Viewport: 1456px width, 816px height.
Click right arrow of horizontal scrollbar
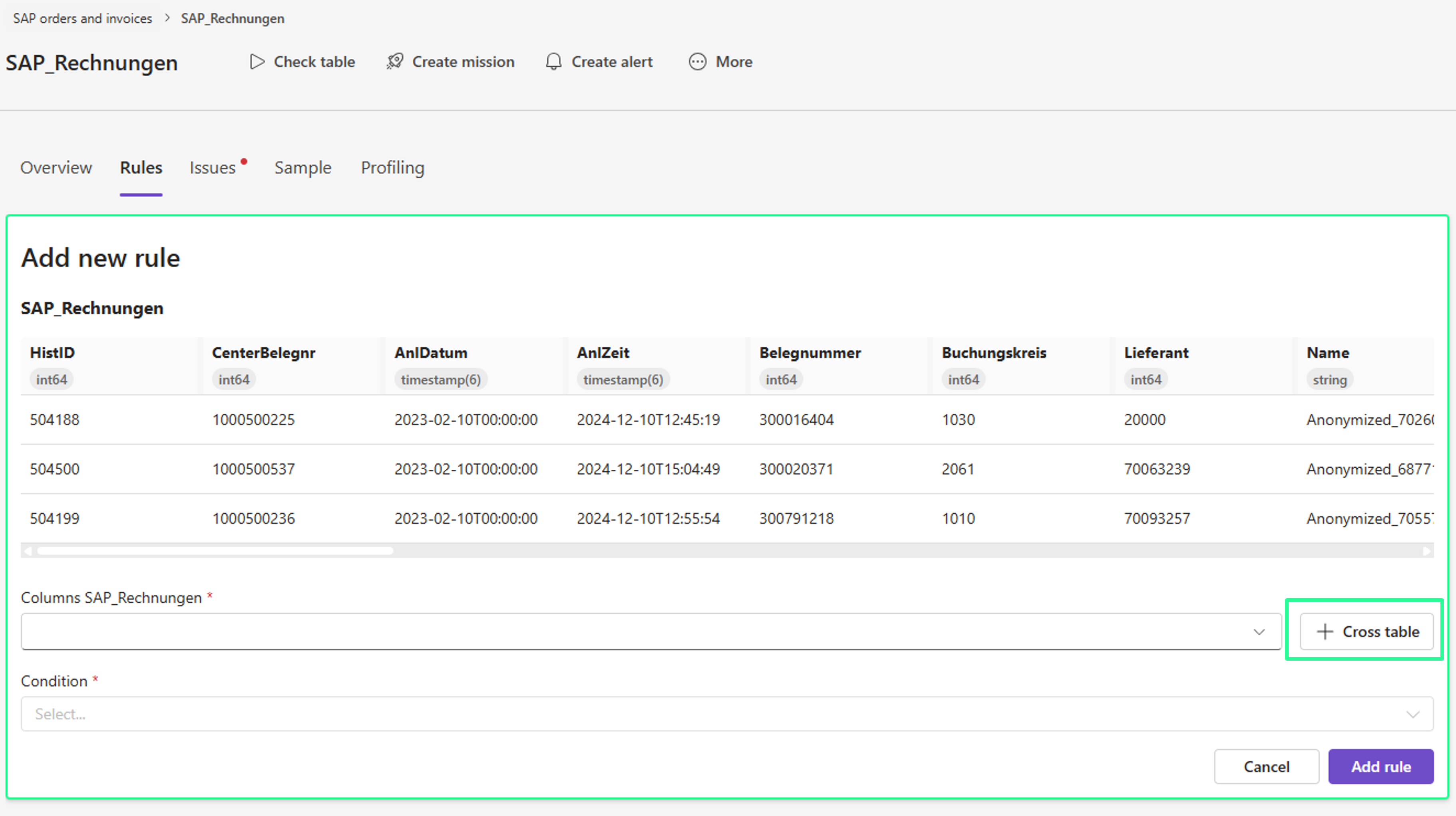click(1426, 551)
